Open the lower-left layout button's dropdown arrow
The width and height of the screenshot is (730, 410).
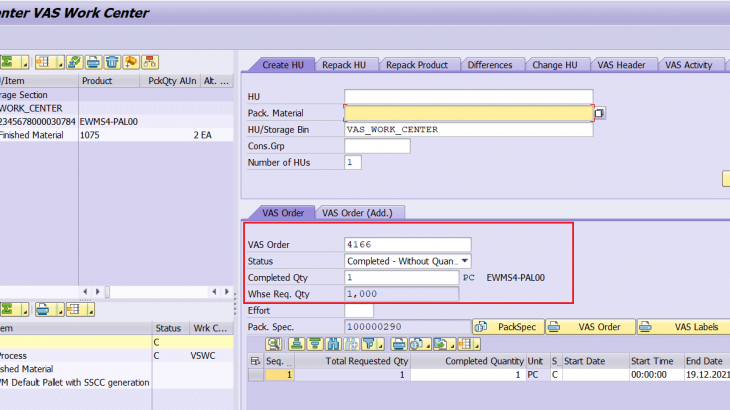pos(90,309)
